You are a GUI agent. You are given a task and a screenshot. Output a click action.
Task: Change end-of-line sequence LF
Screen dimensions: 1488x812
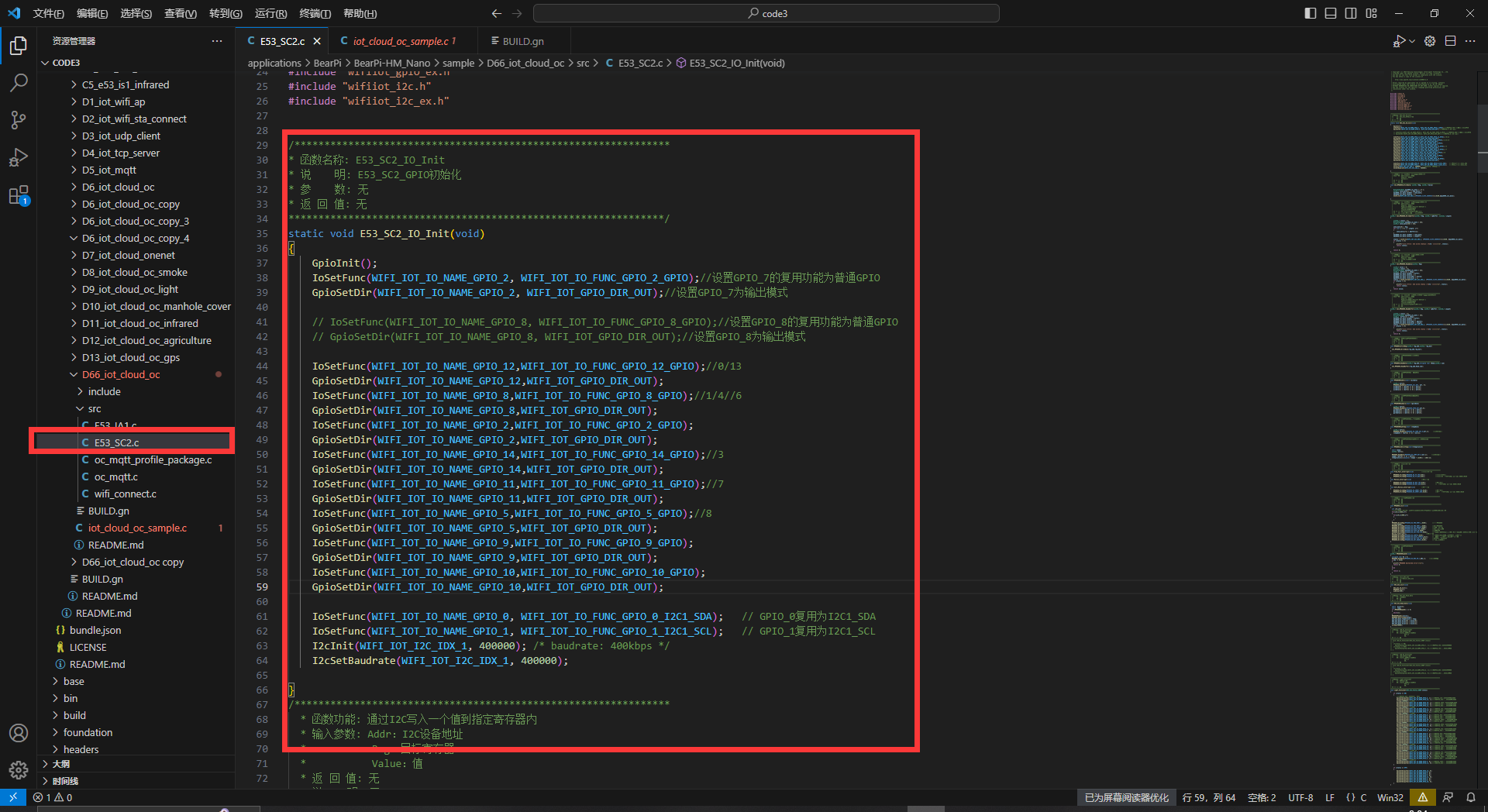coord(1330,797)
